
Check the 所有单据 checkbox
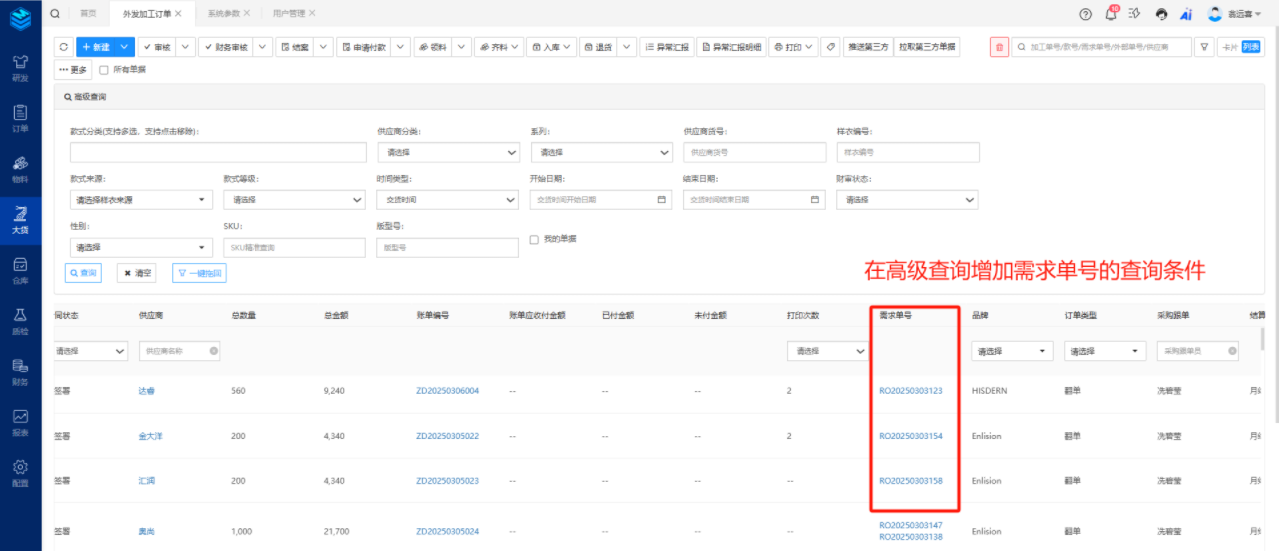pyautogui.click(x=104, y=70)
